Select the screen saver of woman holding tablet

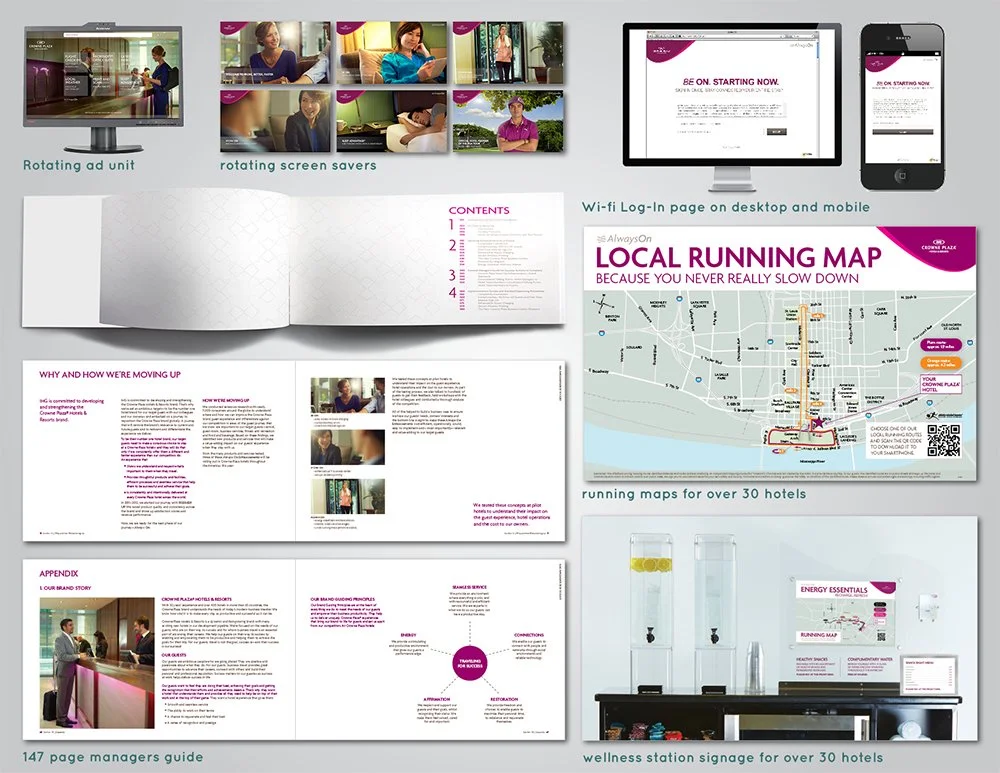pyautogui.click(x=392, y=53)
